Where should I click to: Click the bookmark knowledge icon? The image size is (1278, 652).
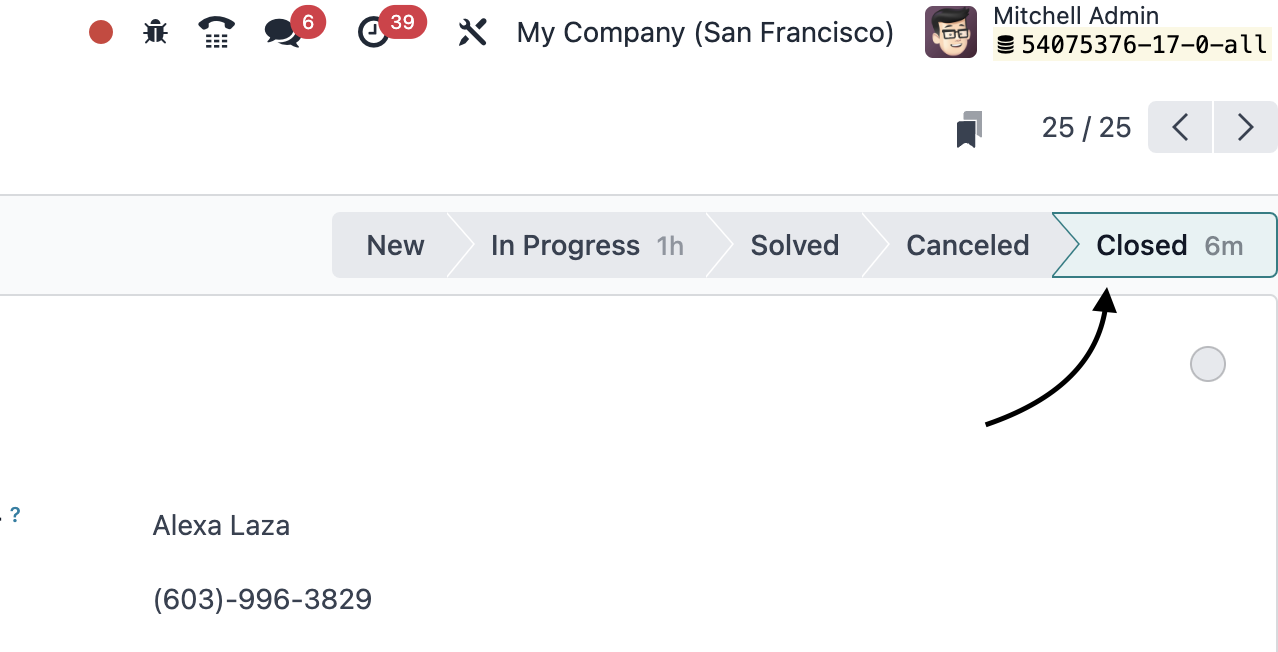point(969,129)
